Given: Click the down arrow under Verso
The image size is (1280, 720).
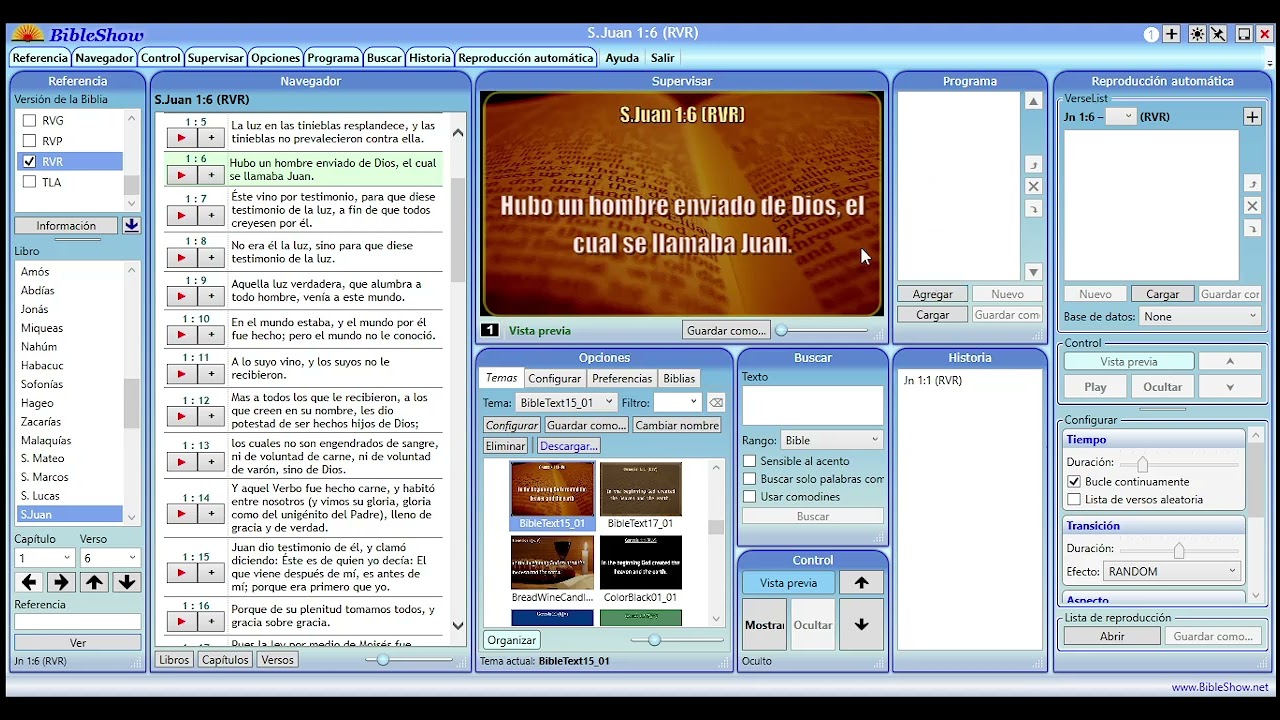Looking at the screenshot, I should coord(126,582).
